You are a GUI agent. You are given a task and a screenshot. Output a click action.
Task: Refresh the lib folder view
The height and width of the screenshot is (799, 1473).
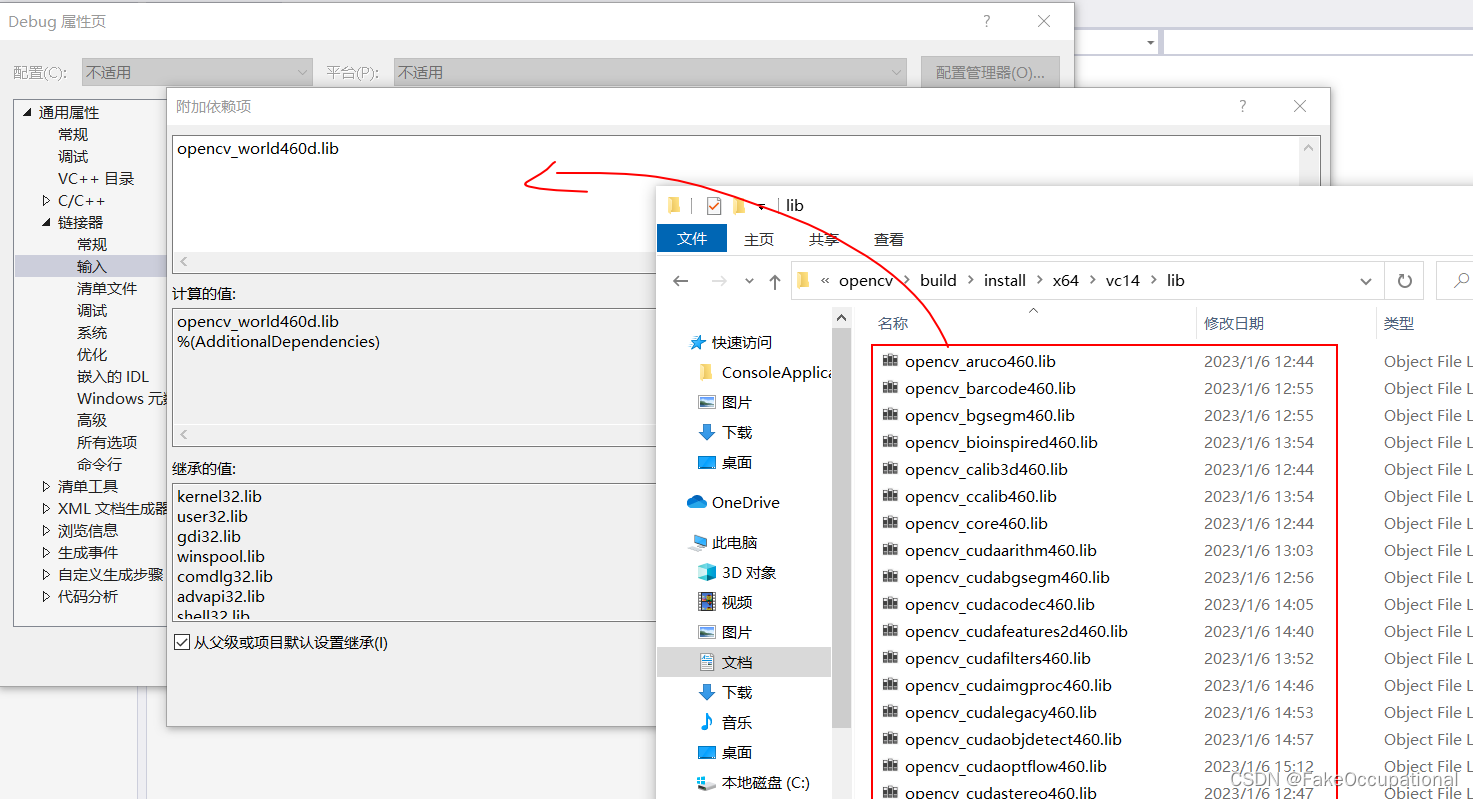pos(1404,281)
